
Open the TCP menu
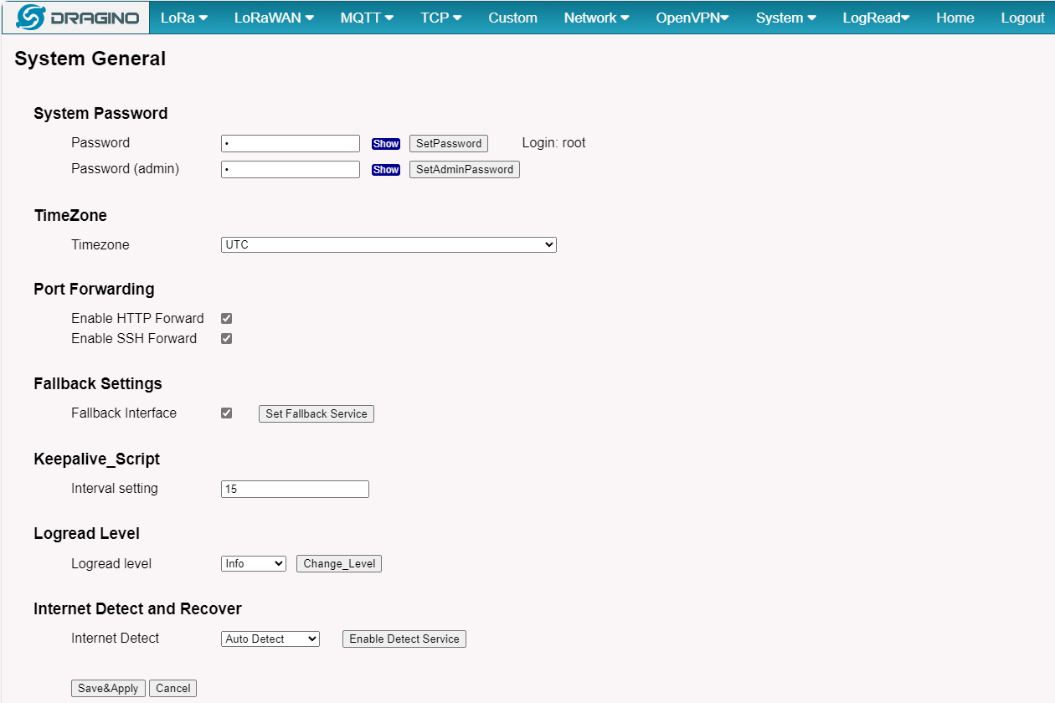(x=441, y=18)
